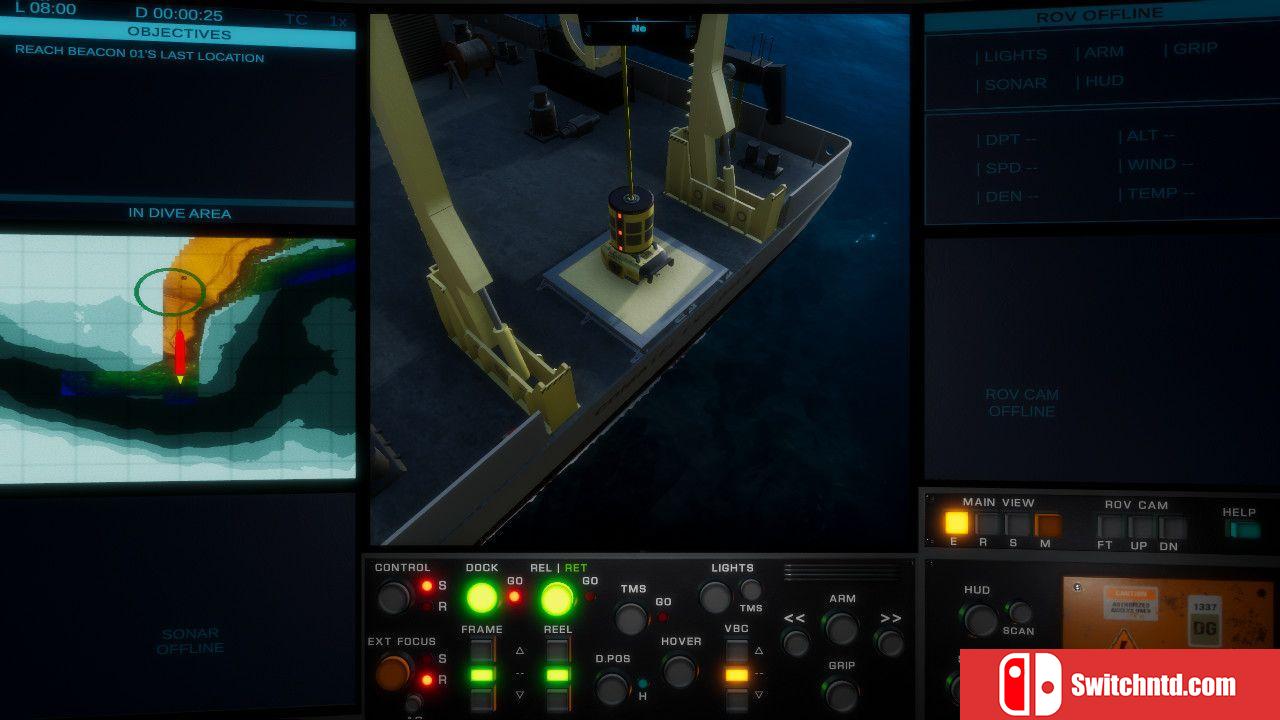Click the TC label
The image size is (1280, 720).
[x=296, y=19]
